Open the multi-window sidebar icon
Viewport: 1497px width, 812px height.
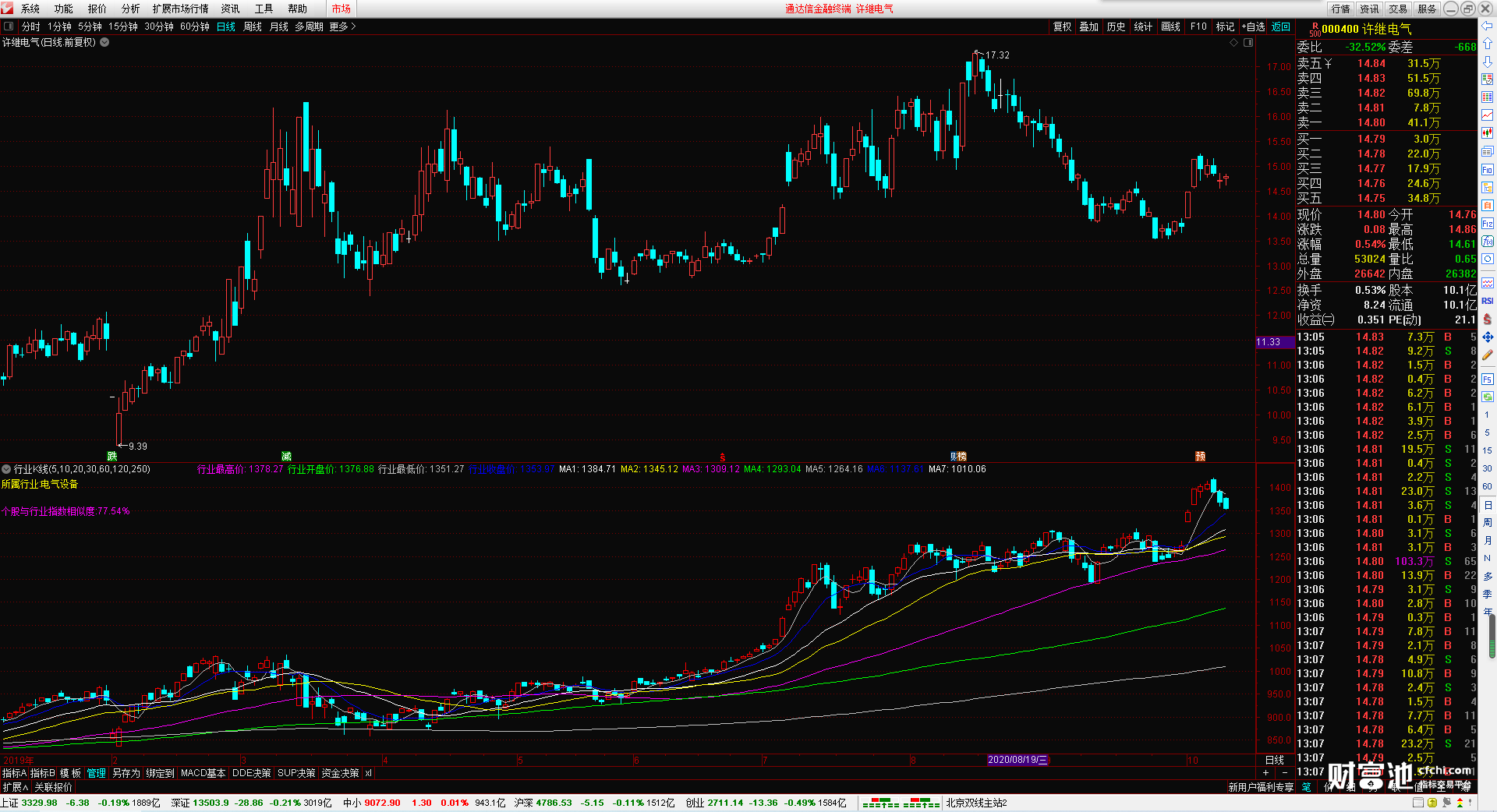pos(1487,151)
